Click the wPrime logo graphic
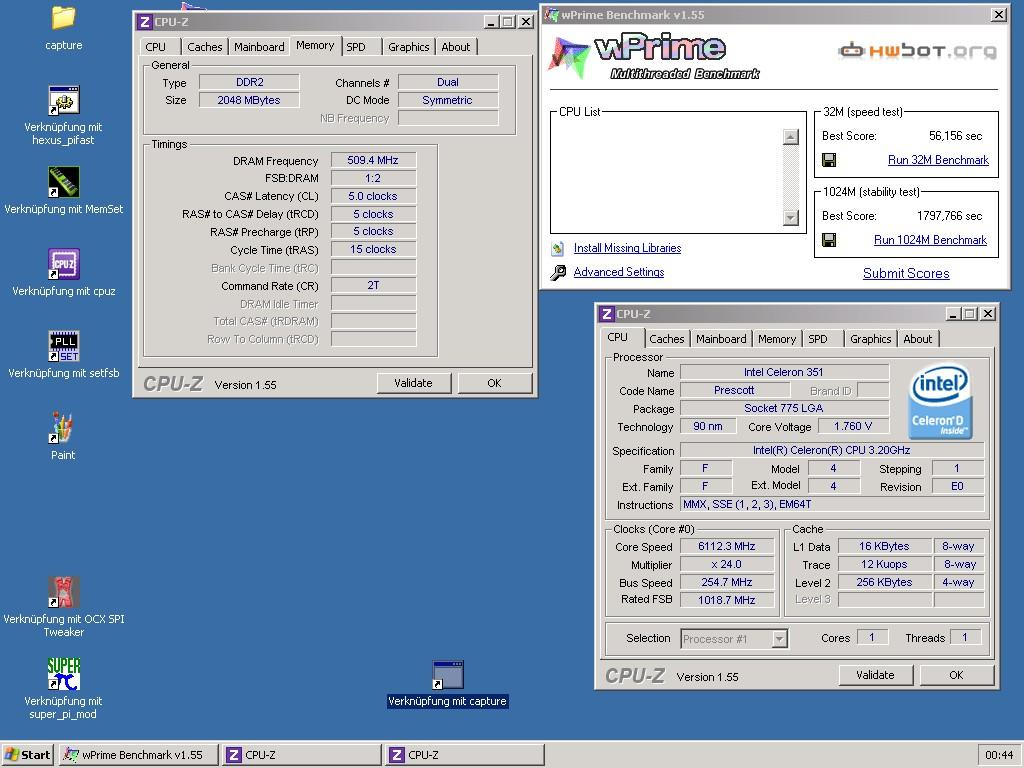The width and height of the screenshot is (1024, 768). click(x=655, y=57)
